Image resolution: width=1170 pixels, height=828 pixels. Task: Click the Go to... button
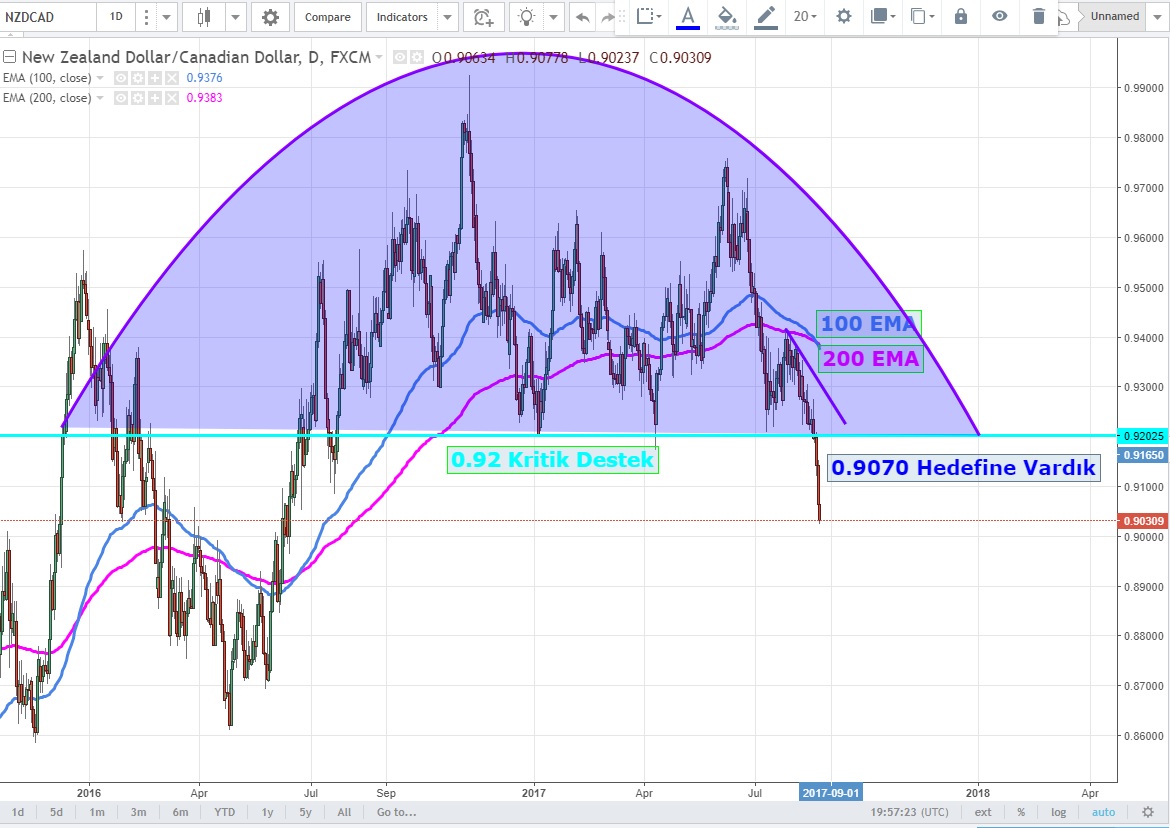(396, 812)
